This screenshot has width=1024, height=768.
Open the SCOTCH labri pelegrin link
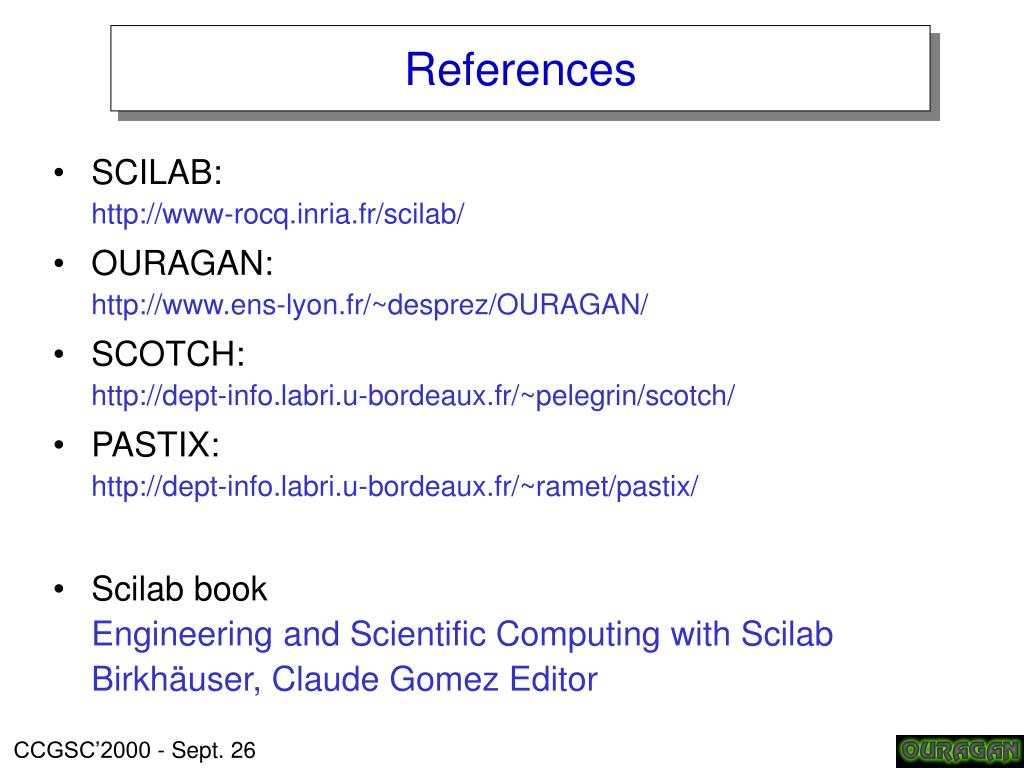tap(413, 396)
